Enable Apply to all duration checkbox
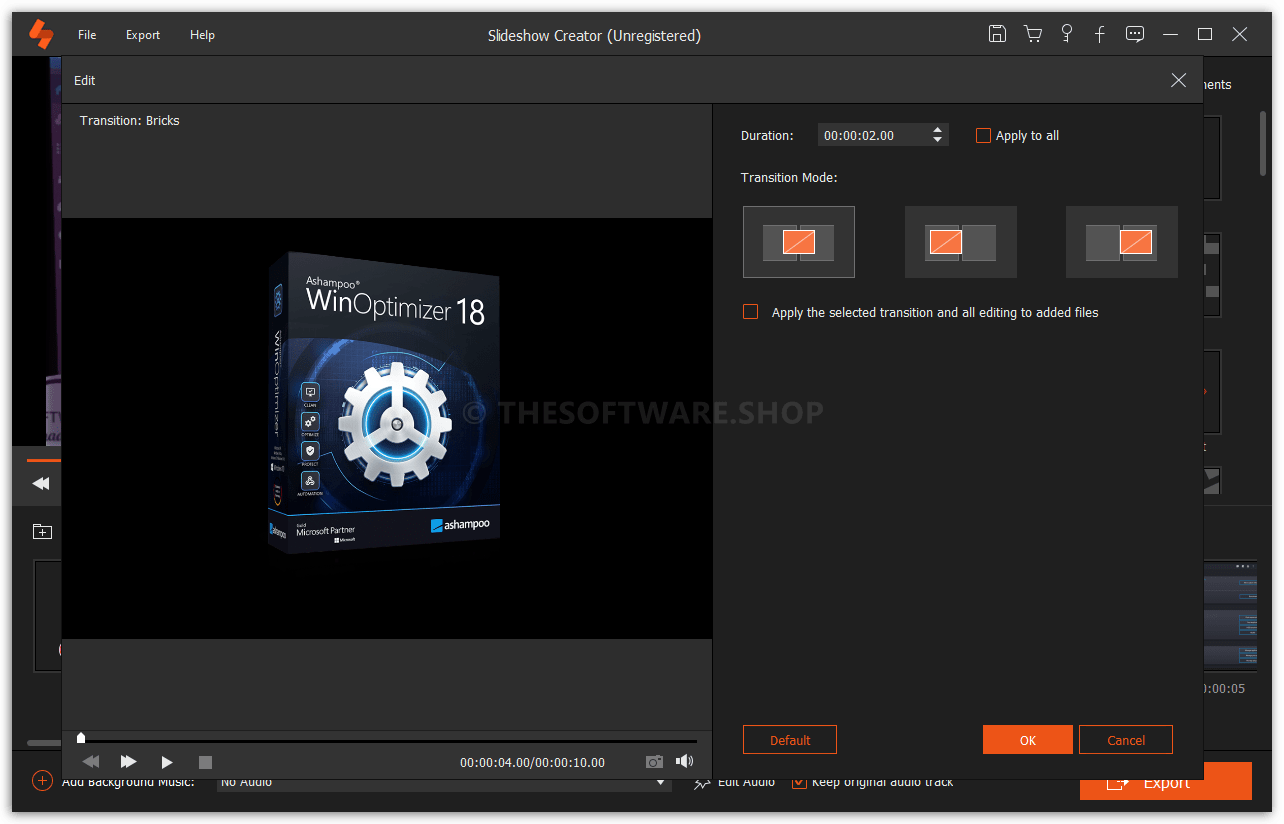Screen dimensions: 1284x824 click(983, 135)
